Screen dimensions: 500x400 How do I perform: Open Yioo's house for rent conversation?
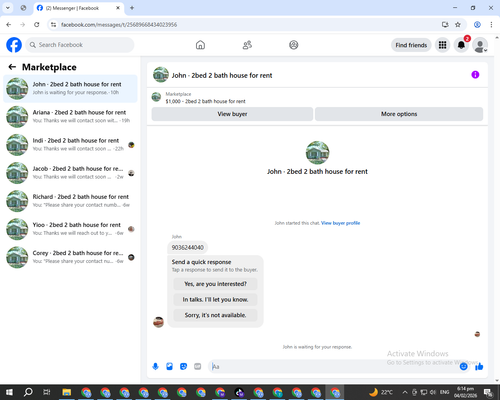point(70,229)
